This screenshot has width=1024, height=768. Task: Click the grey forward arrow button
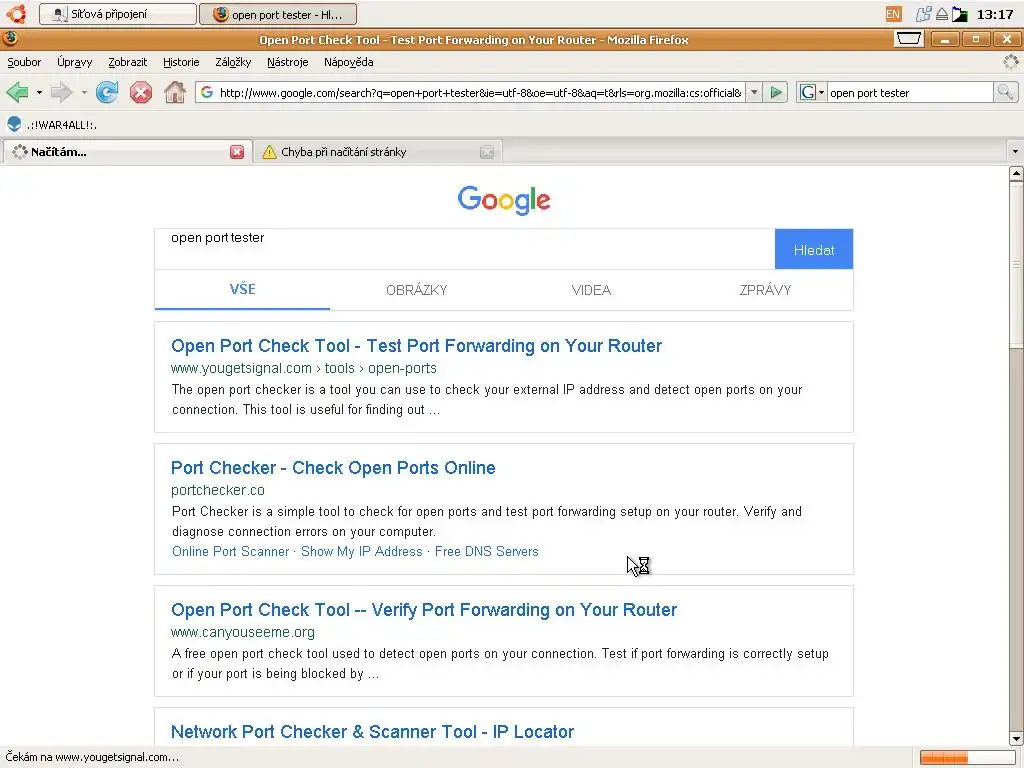tap(61, 93)
